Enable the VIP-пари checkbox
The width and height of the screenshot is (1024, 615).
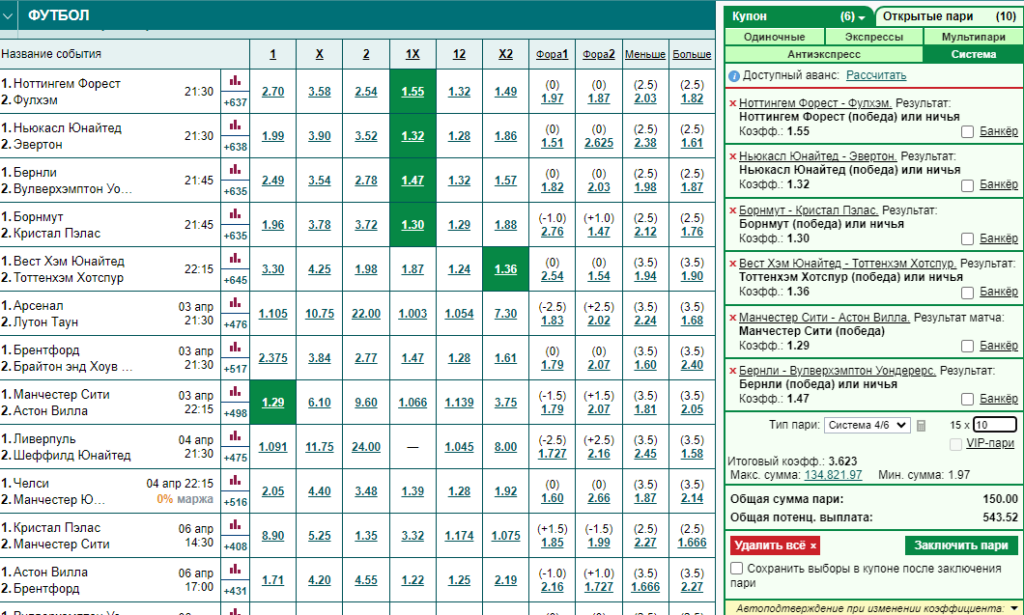pos(955,444)
